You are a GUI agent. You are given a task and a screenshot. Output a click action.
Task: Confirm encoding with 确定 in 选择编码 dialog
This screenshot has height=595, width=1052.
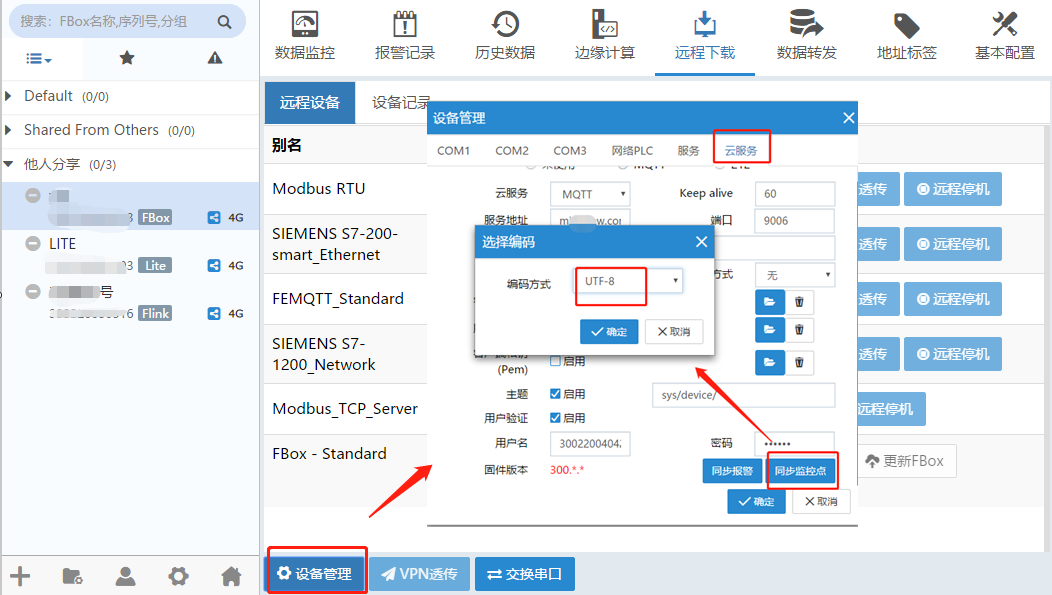(609, 332)
